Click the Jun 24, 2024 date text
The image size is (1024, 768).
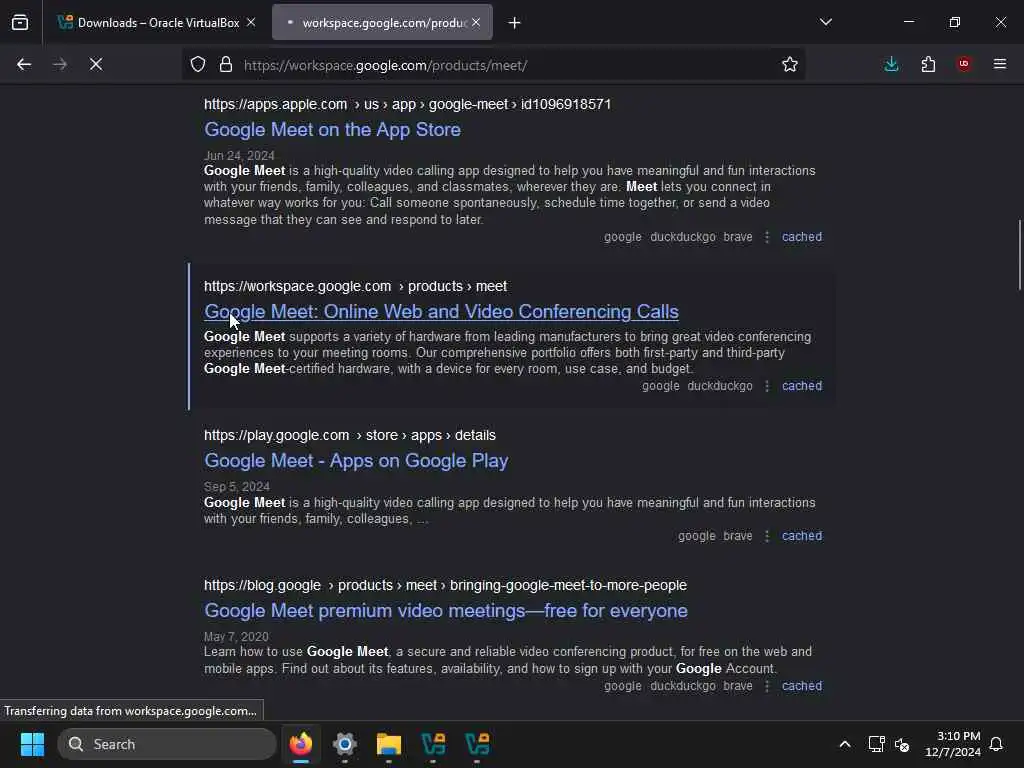239,155
